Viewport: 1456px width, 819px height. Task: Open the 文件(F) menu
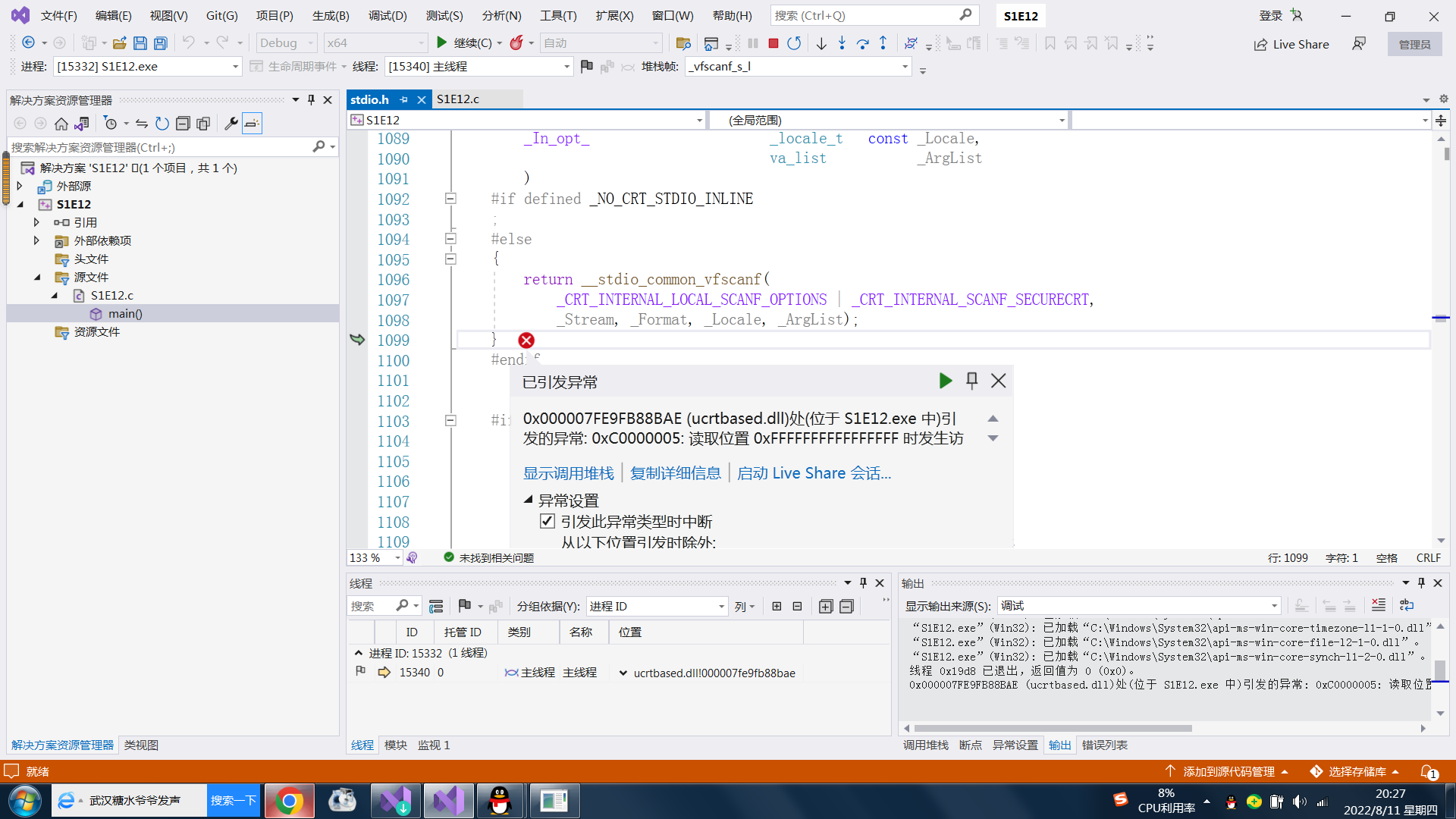[58, 15]
